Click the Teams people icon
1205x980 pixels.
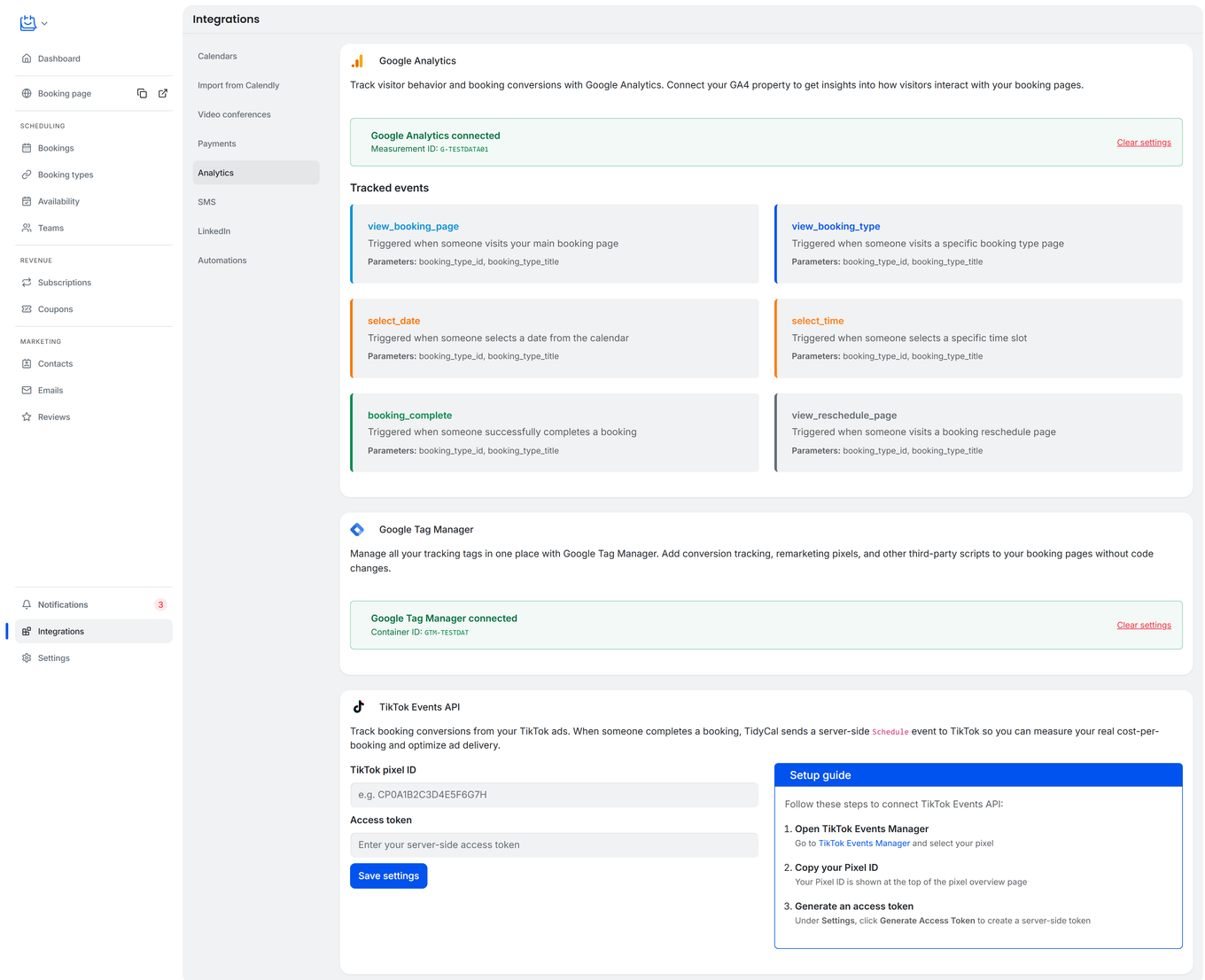[x=27, y=228]
